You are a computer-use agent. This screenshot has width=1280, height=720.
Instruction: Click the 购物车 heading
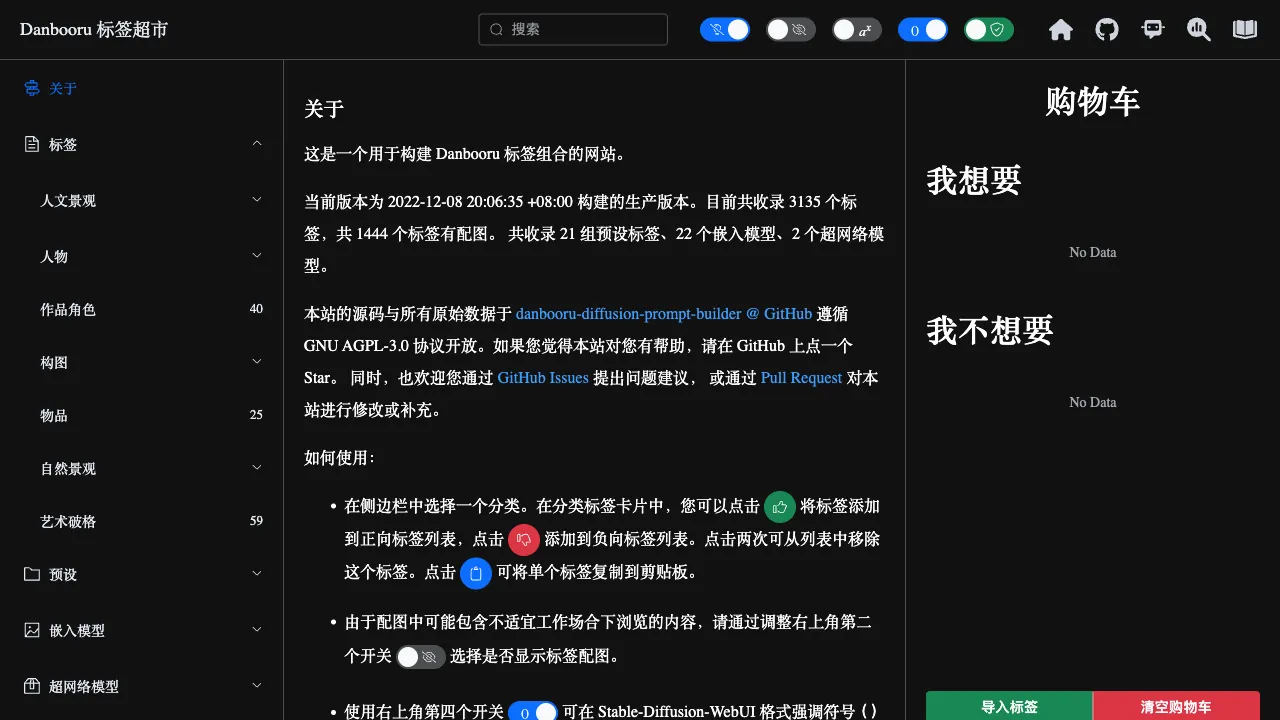[1092, 101]
